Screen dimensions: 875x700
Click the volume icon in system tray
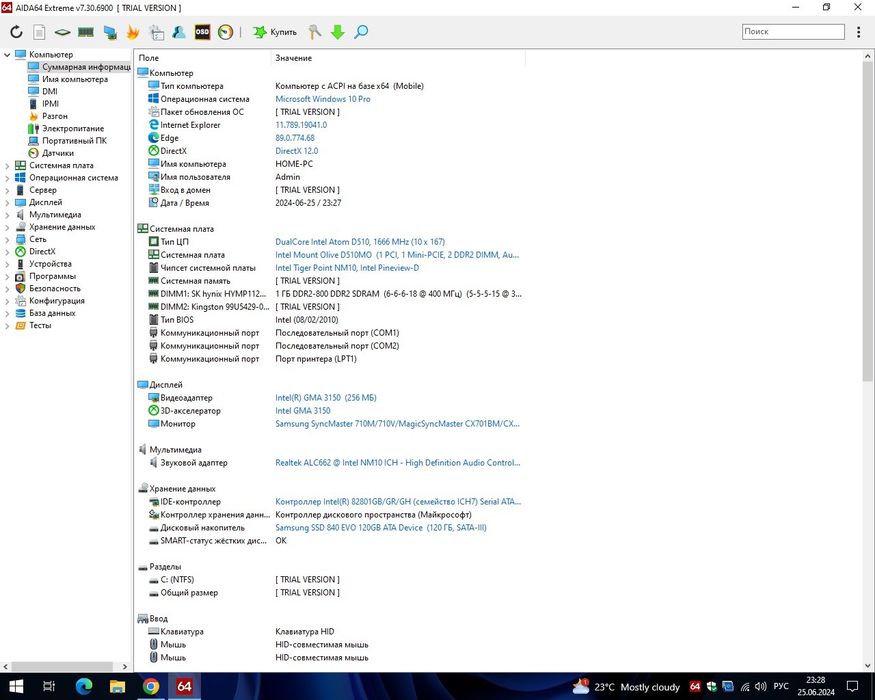click(x=761, y=687)
